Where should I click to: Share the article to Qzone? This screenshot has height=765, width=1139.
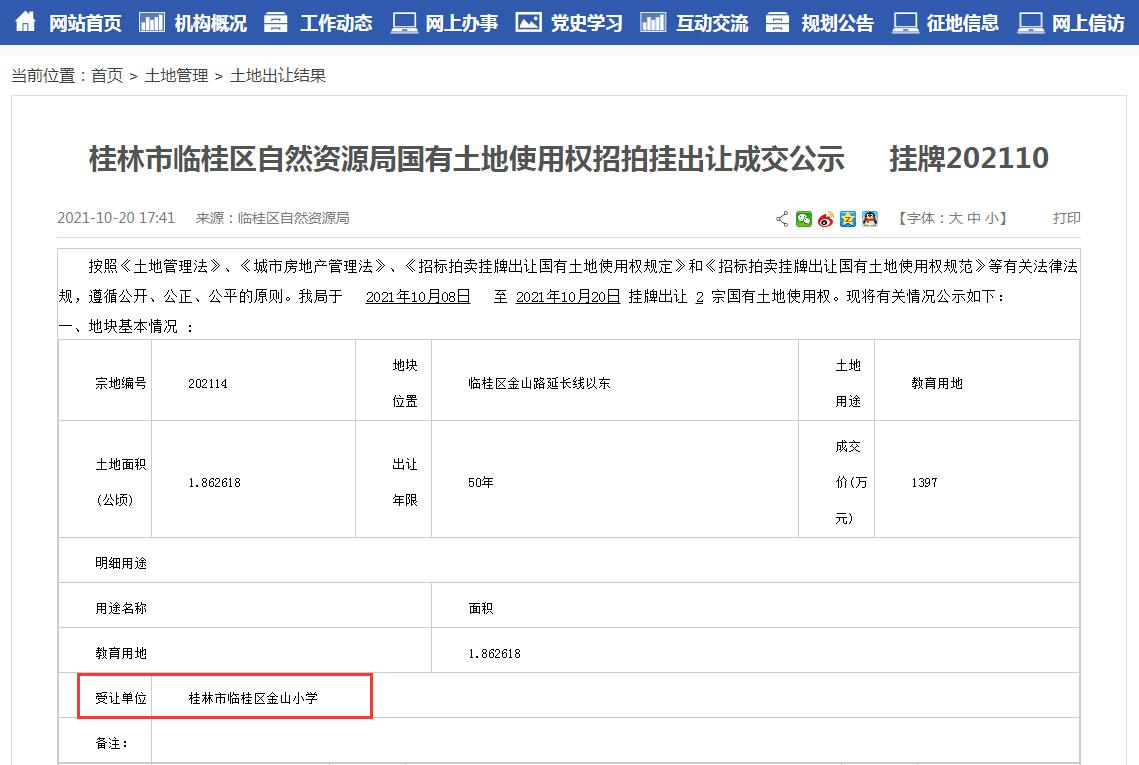point(848,218)
